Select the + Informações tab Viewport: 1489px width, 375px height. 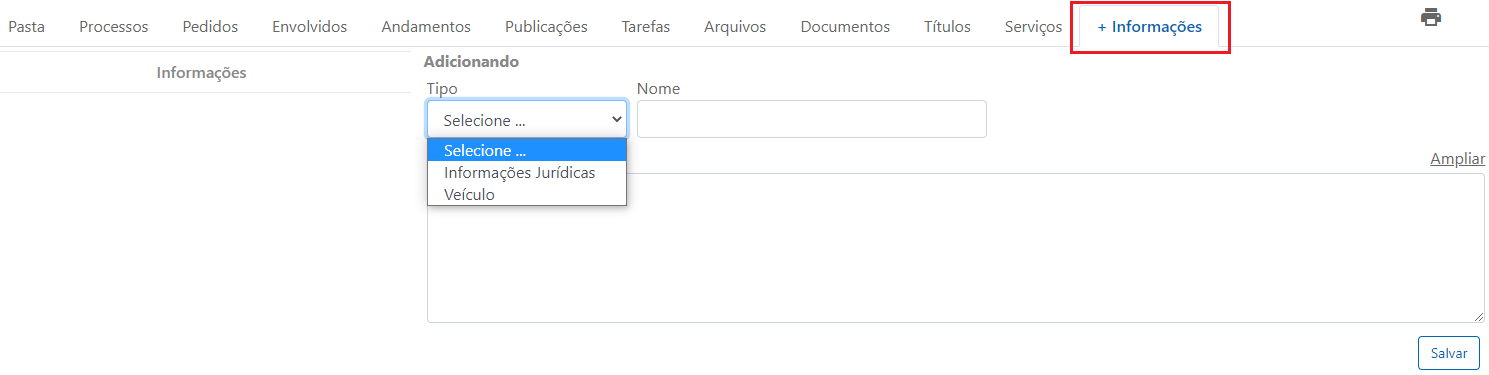click(x=1150, y=27)
